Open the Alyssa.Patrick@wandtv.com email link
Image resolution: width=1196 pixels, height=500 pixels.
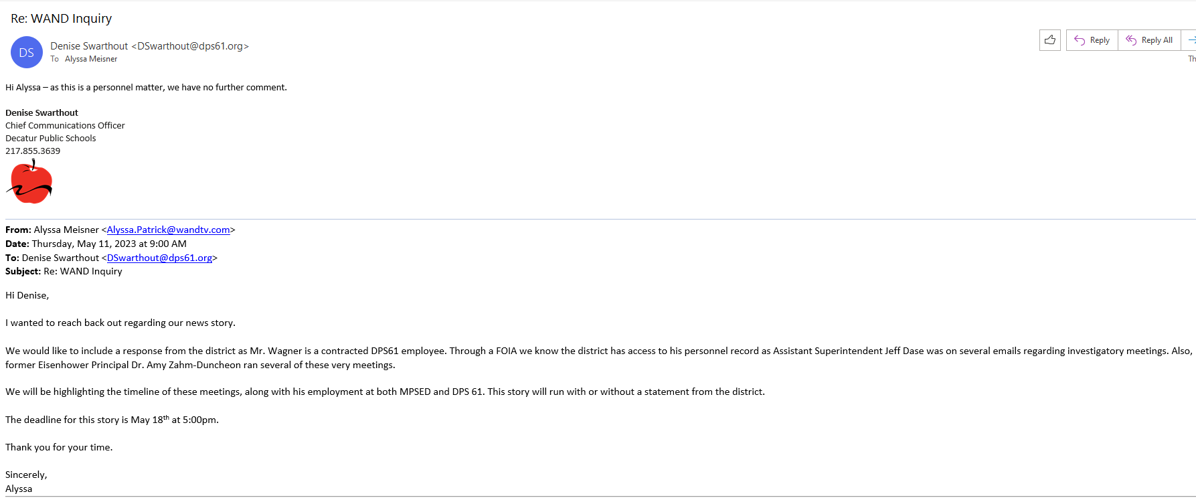pos(168,230)
